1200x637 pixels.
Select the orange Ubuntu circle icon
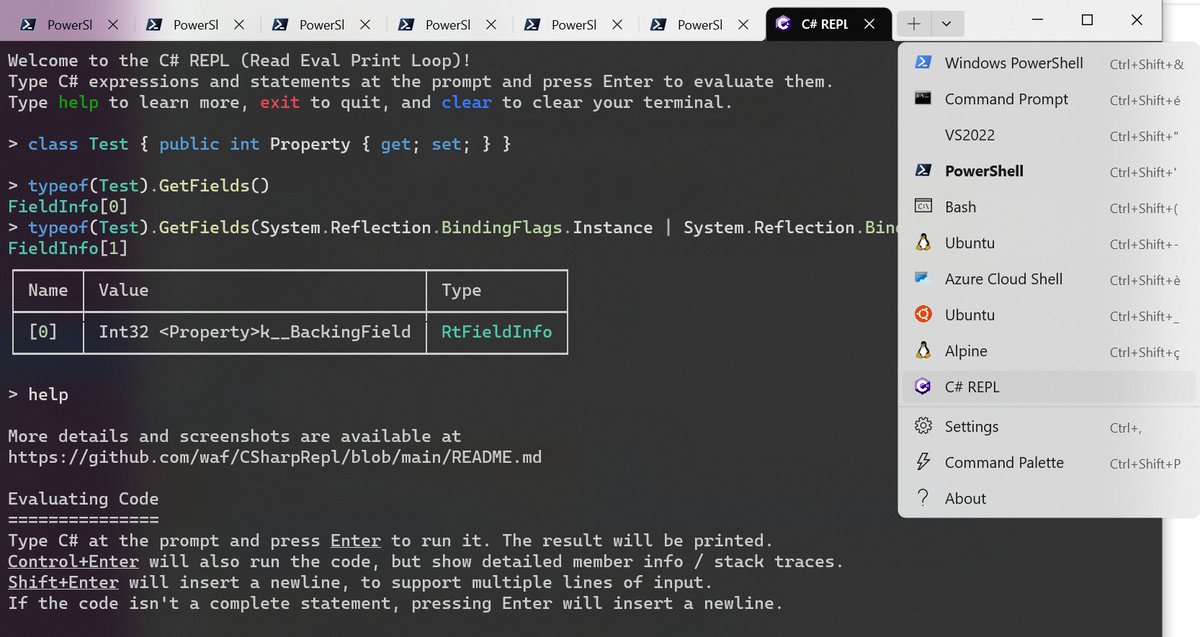pyautogui.click(x=921, y=315)
